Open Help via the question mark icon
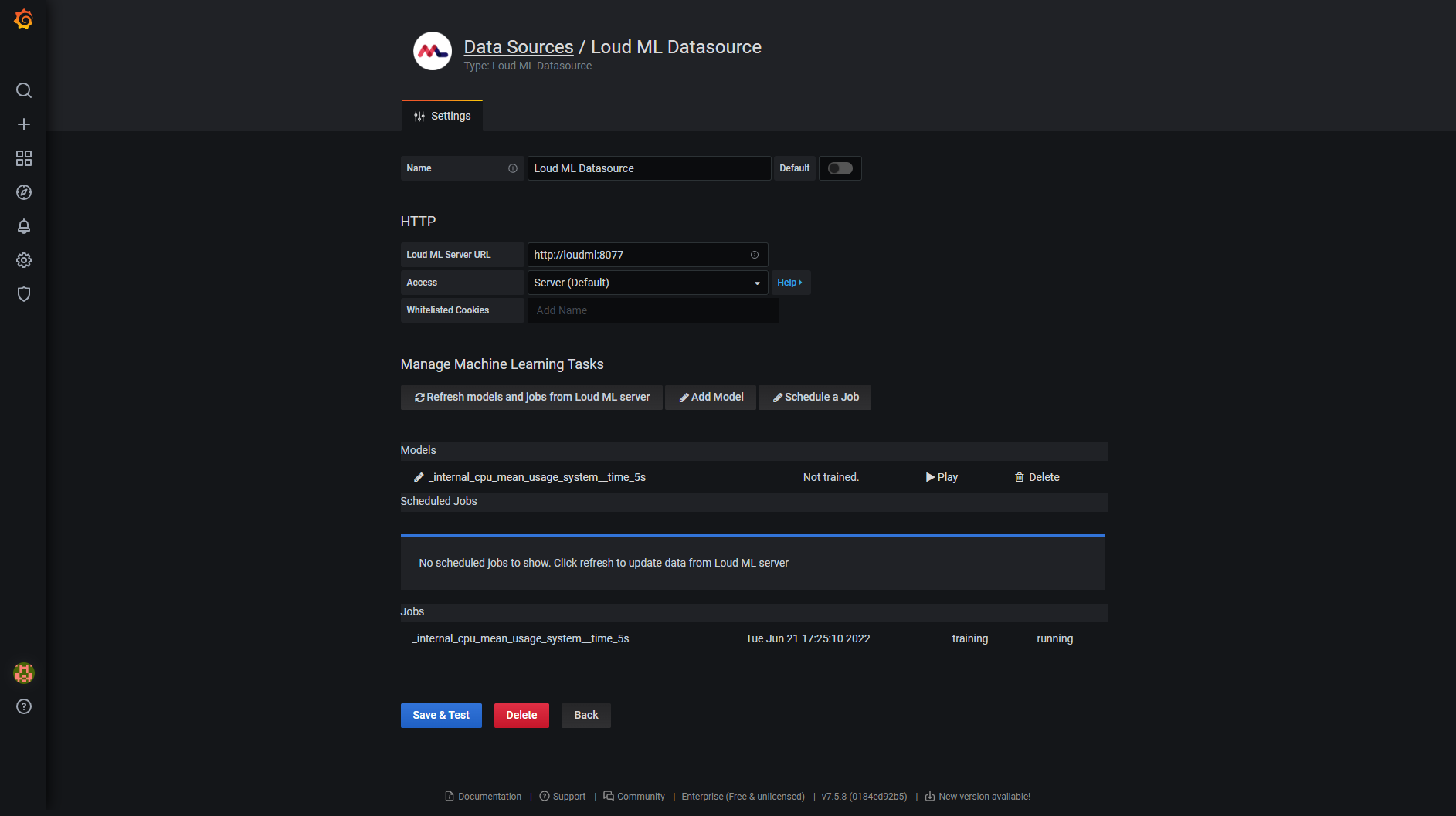 [x=23, y=706]
